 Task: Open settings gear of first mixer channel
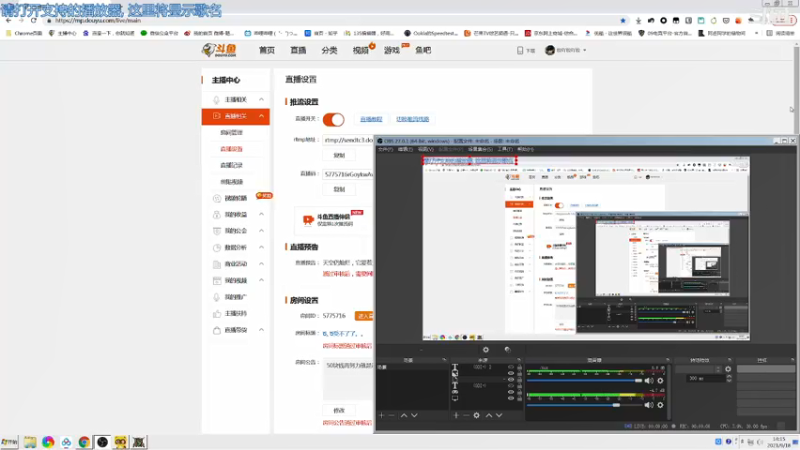(660, 381)
